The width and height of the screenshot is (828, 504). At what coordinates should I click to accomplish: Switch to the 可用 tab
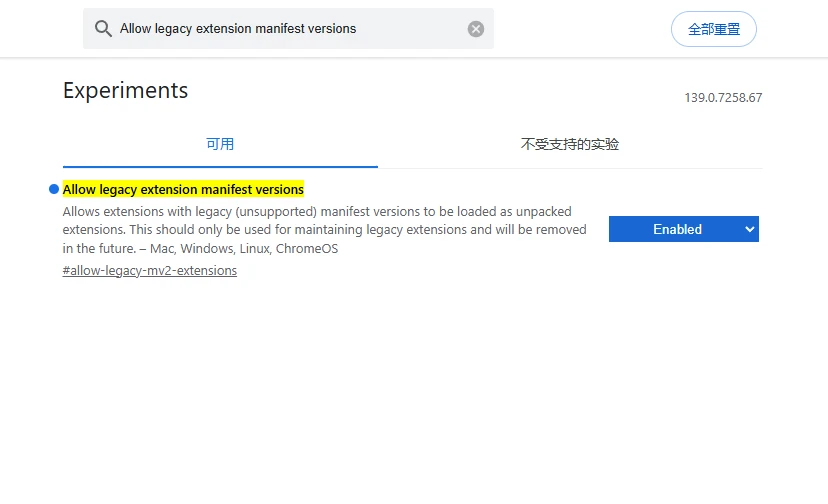coord(220,144)
